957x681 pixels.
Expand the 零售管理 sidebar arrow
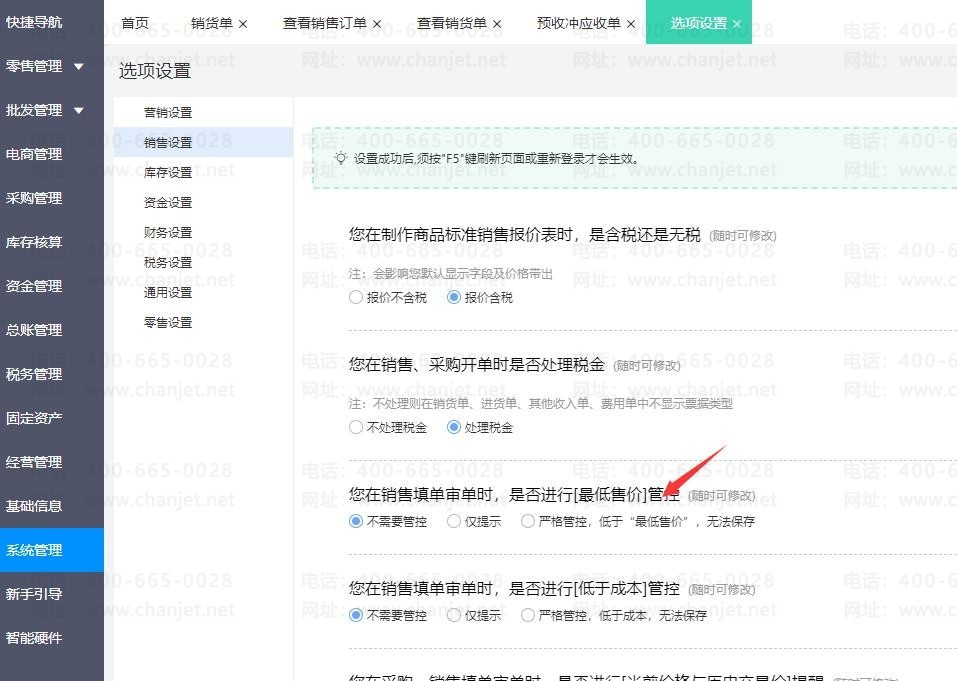[x=79, y=67]
